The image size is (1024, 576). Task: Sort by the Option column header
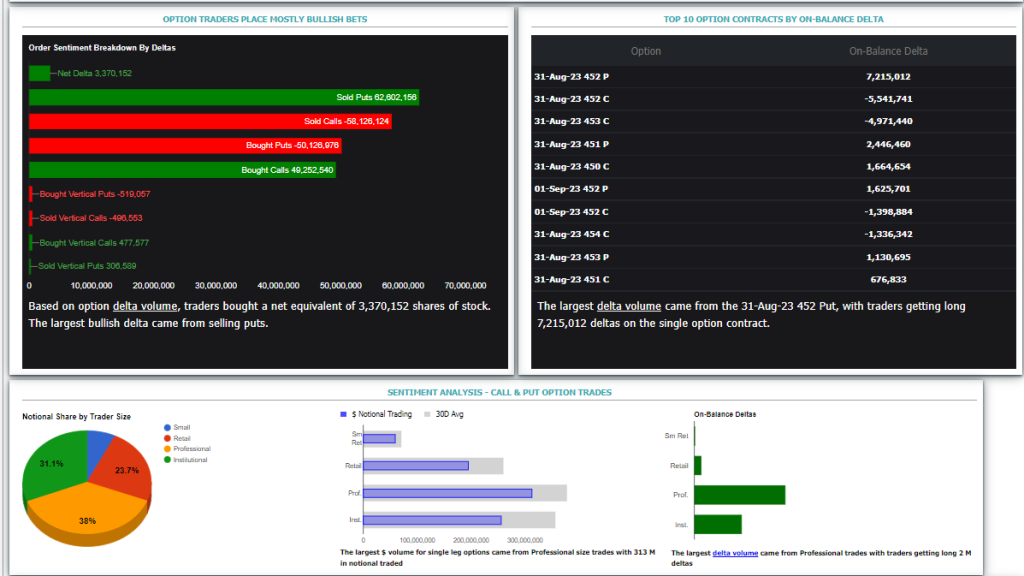(x=646, y=51)
